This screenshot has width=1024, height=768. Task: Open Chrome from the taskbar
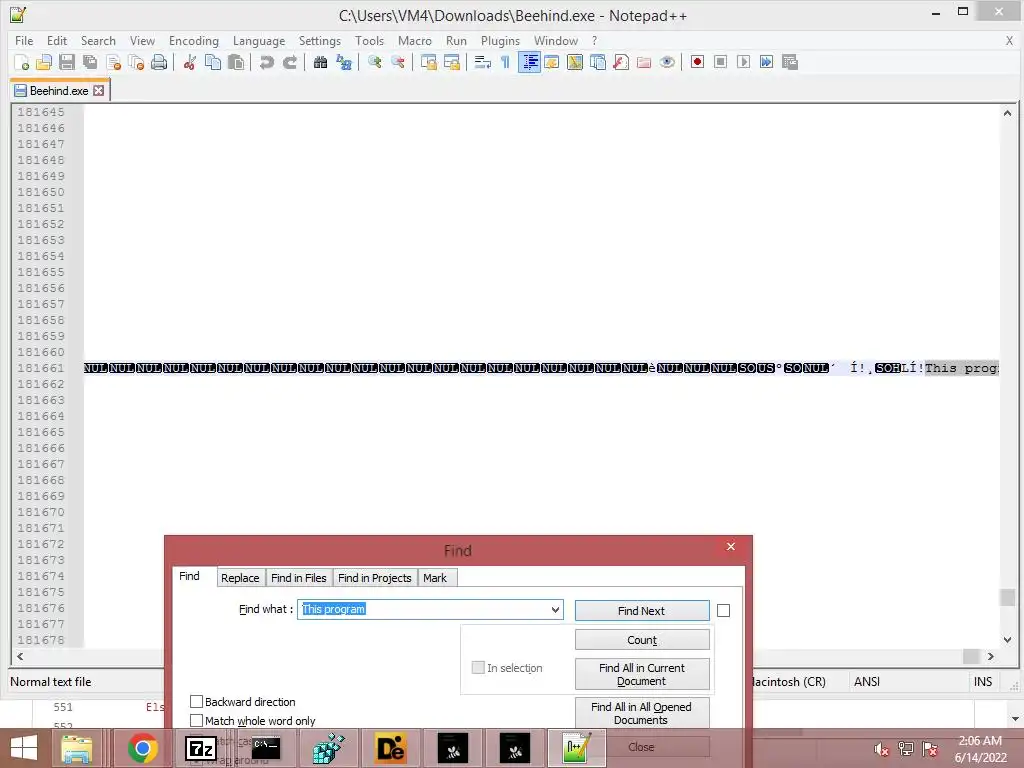(142, 748)
